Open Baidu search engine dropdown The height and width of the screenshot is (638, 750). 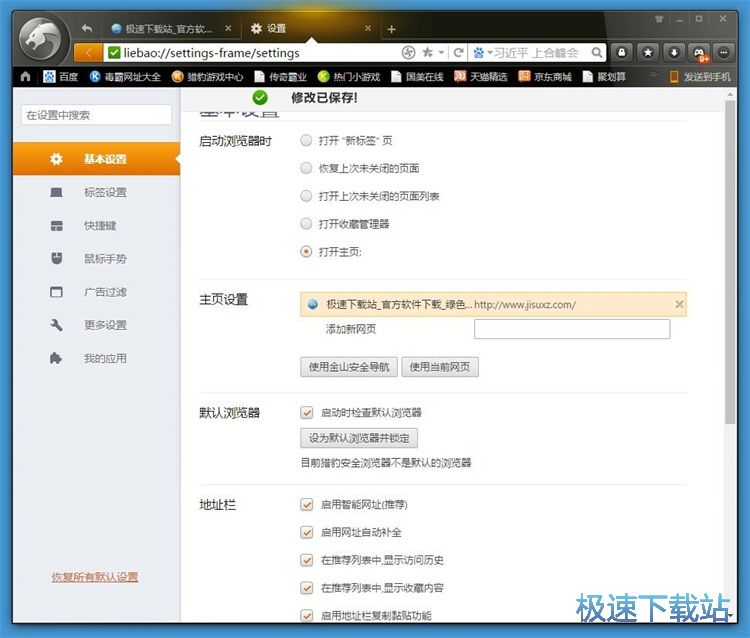click(x=482, y=53)
